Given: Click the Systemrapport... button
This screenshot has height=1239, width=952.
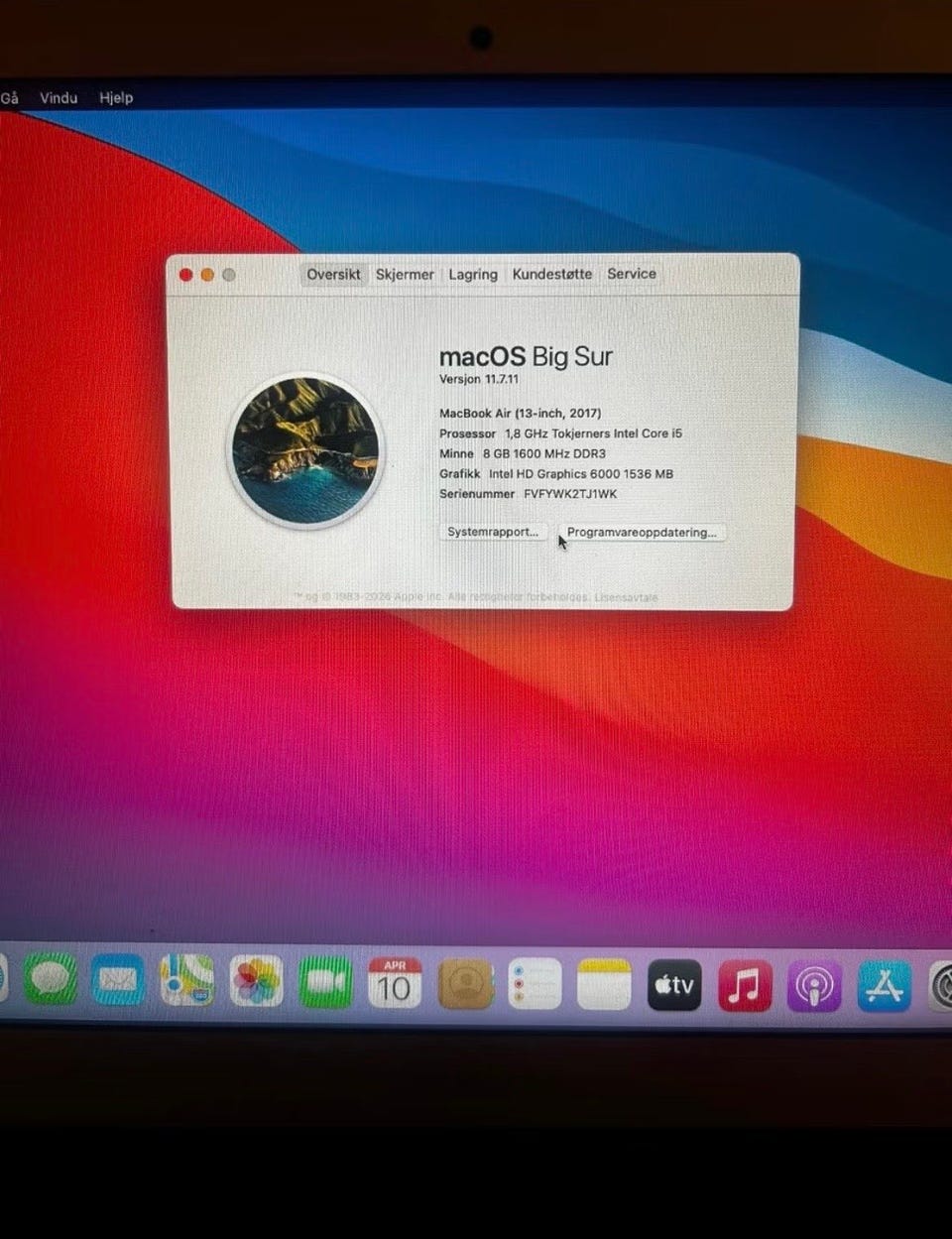Looking at the screenshot, I should point(493,532).
